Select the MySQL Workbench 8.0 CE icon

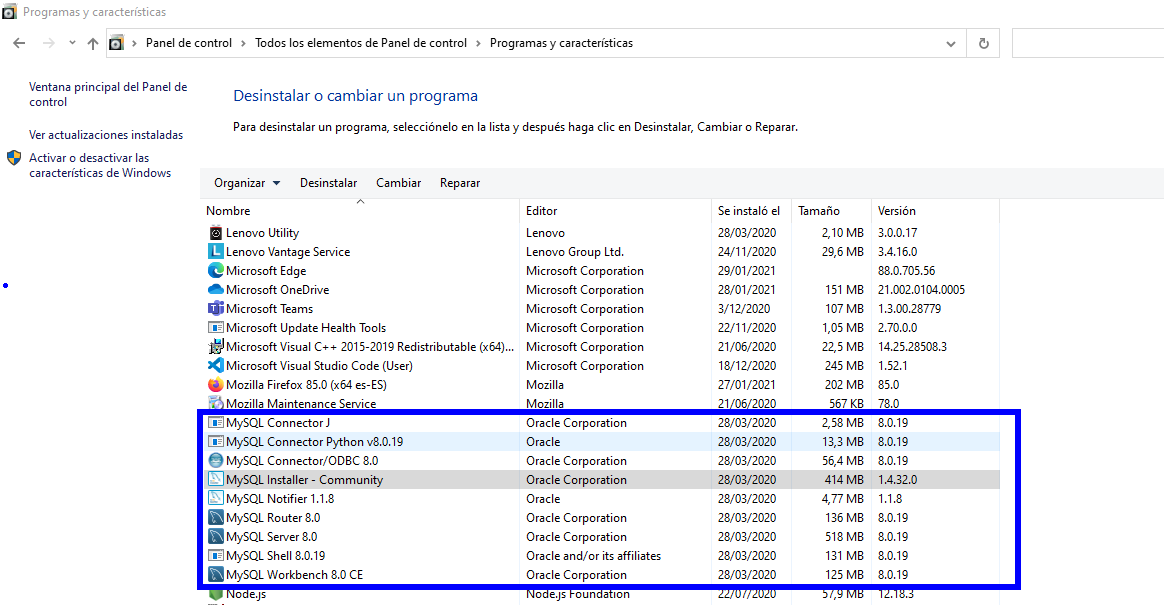point(215,575)
